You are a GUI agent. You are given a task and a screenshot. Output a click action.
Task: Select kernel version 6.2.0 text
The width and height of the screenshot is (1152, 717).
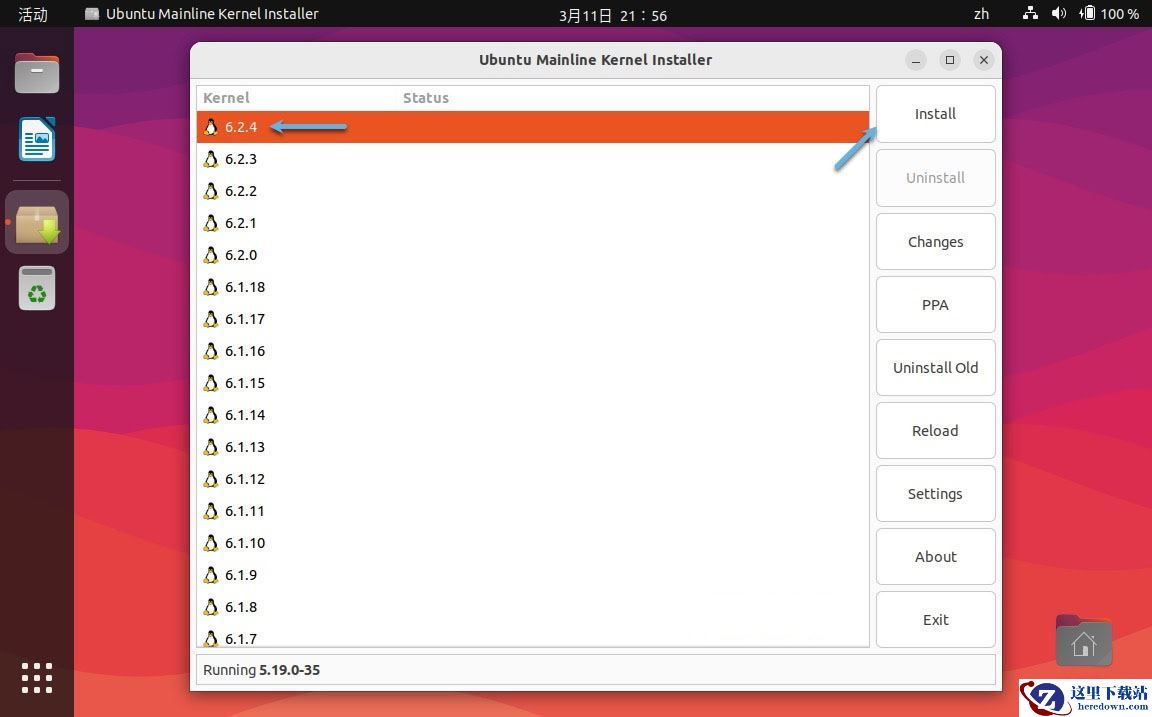(241, 255)
